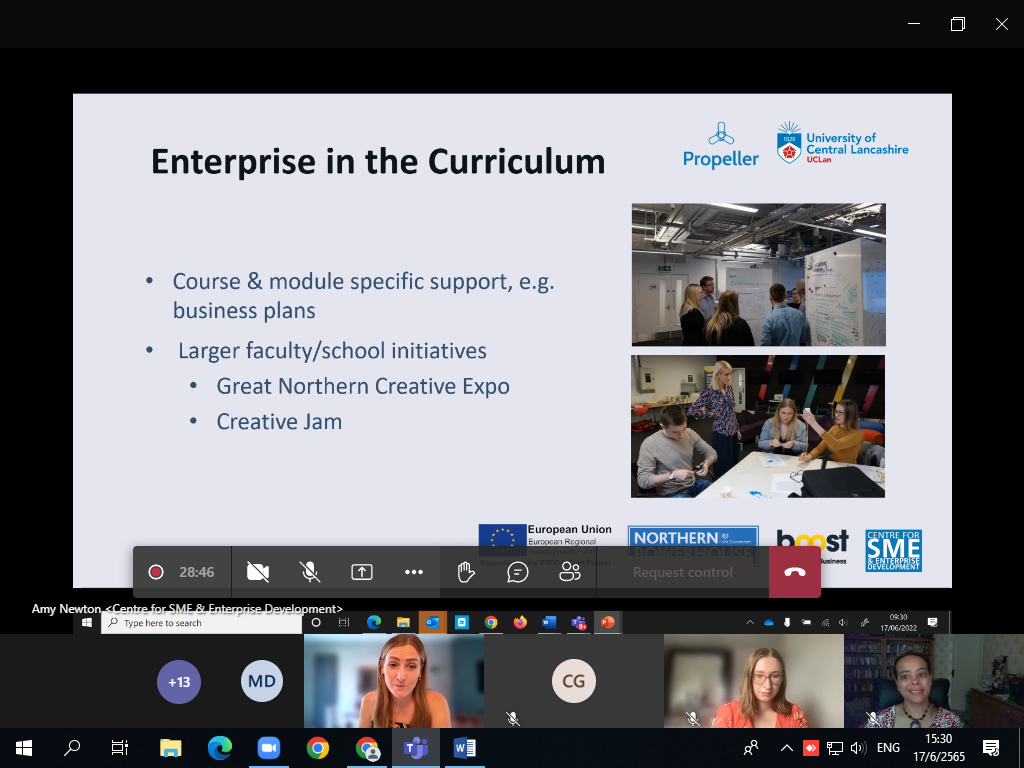Open the volume control speaker icon
This screenshot has height=768, width=1024.
pyautogui.click(x=859, y=748)
